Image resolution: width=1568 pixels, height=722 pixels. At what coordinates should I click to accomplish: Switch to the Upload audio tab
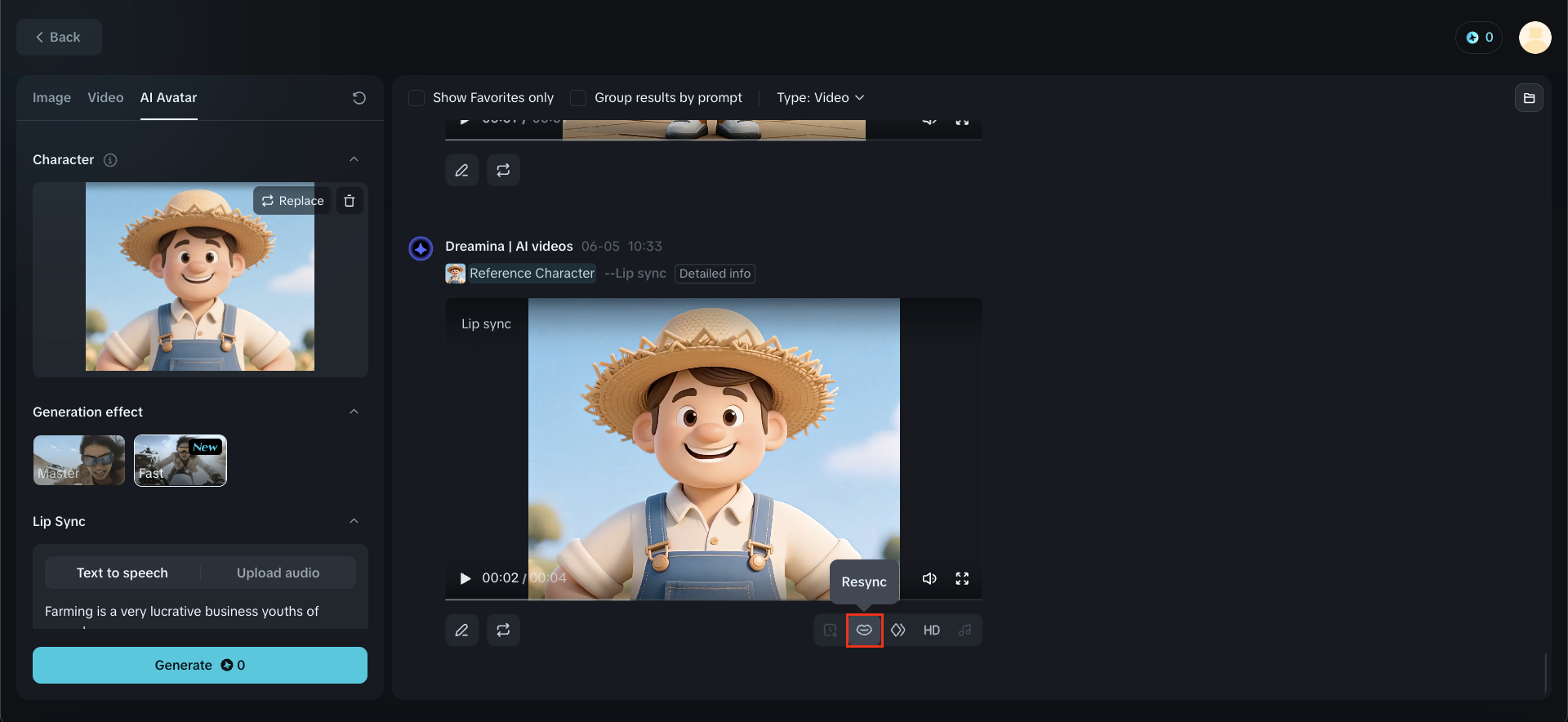pos(278,573)
